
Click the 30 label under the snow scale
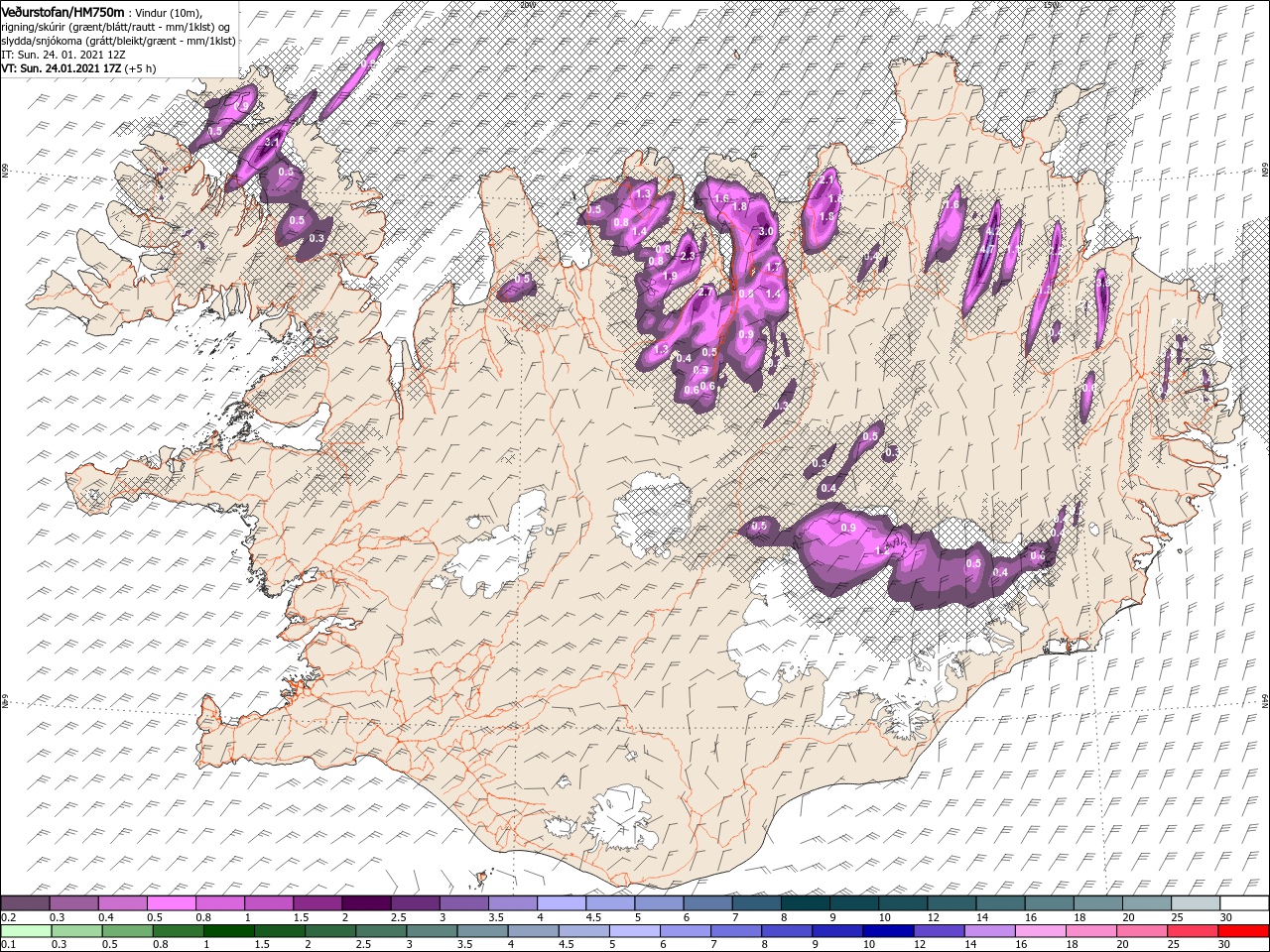pos(1226,917)
